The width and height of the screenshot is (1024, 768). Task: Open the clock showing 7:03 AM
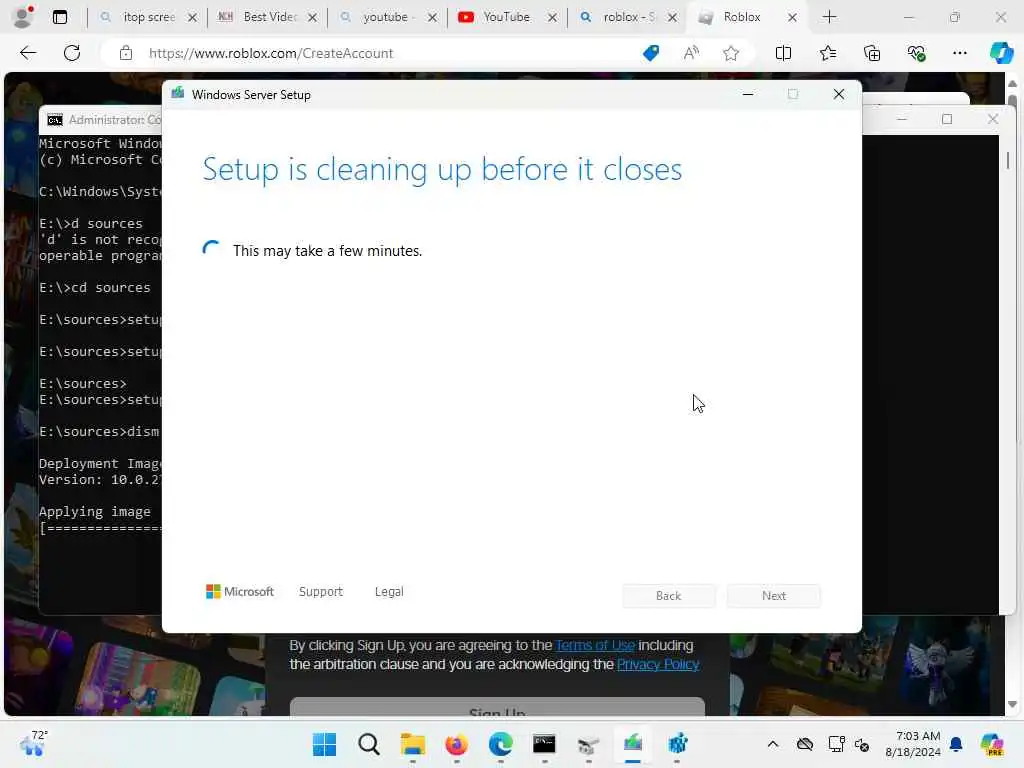[913, 744]
